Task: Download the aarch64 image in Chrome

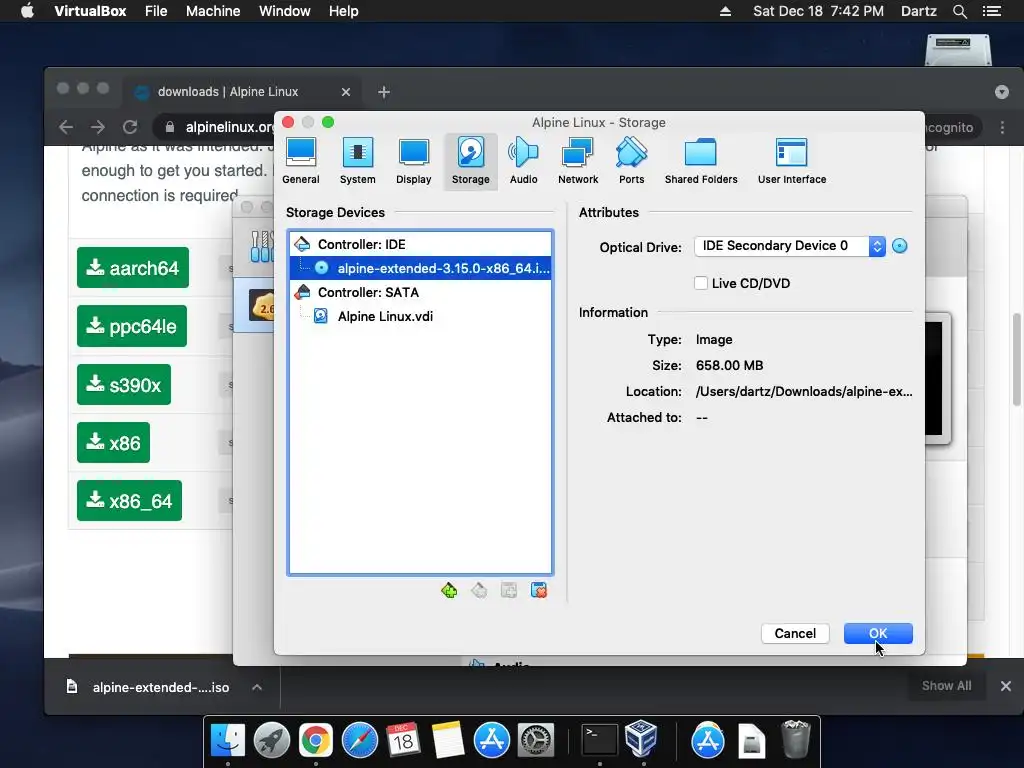Action: [x=133, y=268]
